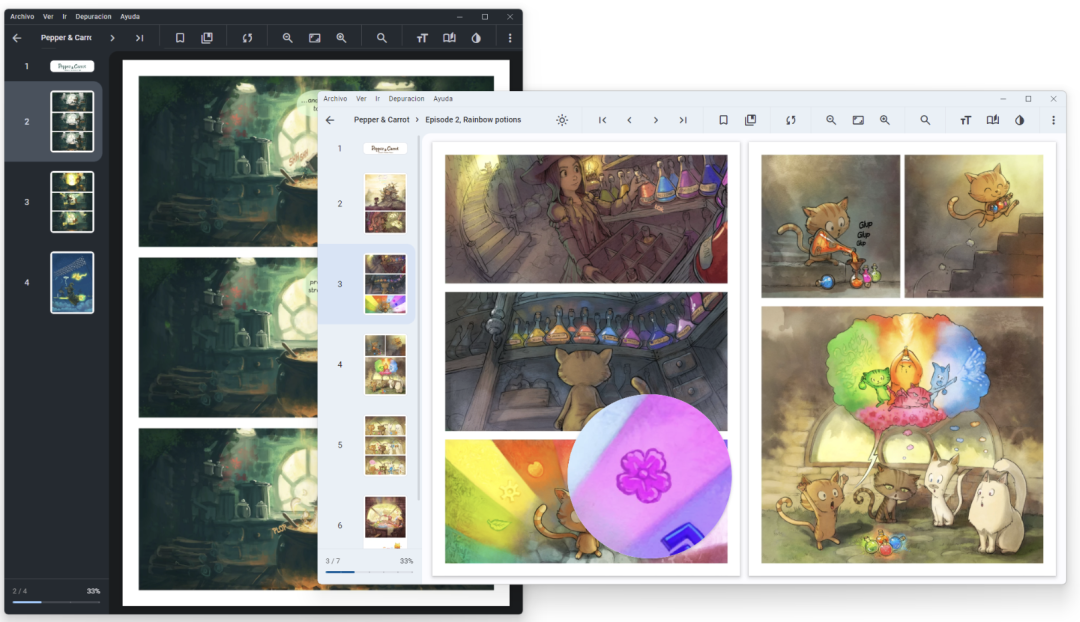Select page 5 thumbnail in front window
Screen dimensions: 1080x622
coord(385,445)
